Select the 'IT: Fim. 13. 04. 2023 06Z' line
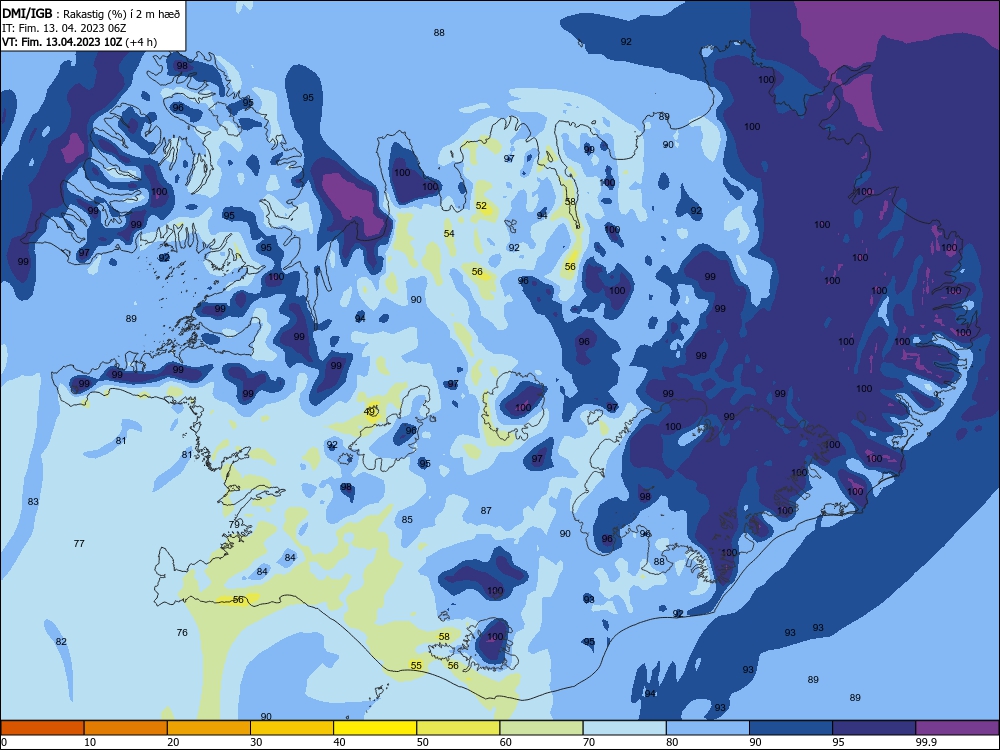Screen dimensions: 1000x750 [64, 28]
